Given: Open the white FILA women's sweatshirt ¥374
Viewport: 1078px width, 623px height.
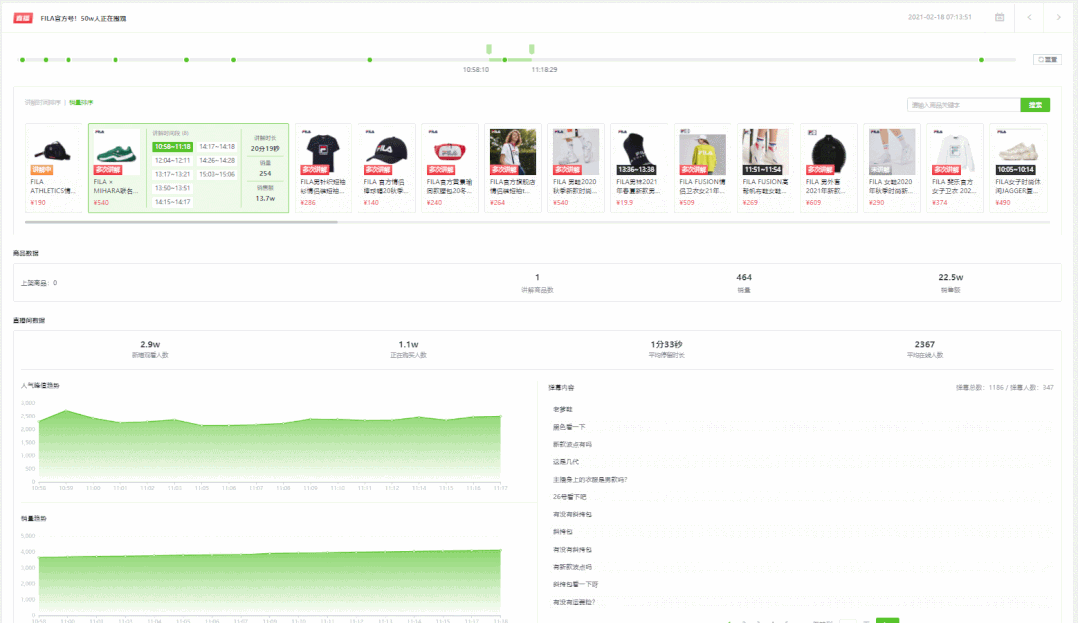Looking at the screenshot, I should point(955,167).
